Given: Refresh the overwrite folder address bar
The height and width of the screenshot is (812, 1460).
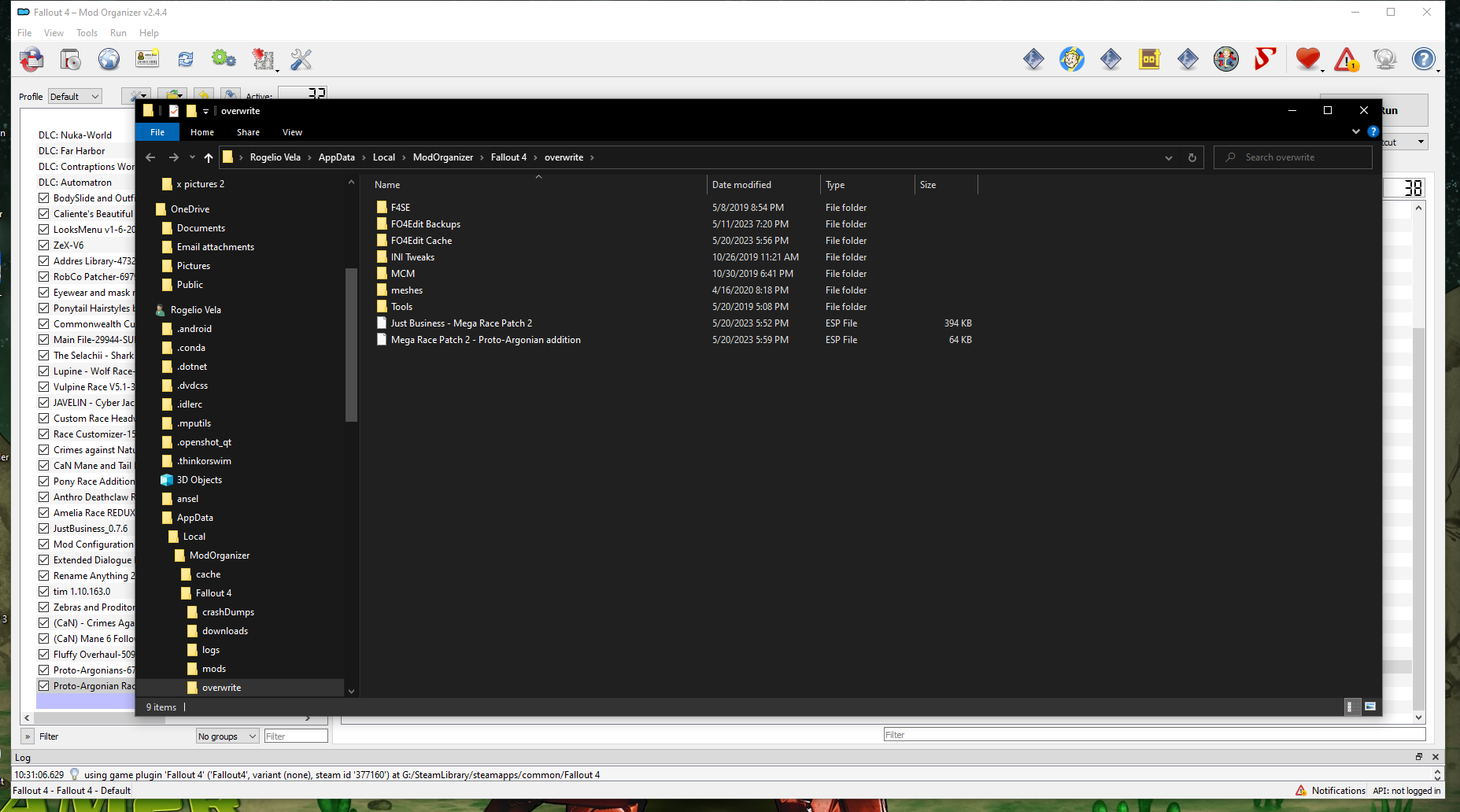Looking at the screenshot, I should click(1192, 157).
